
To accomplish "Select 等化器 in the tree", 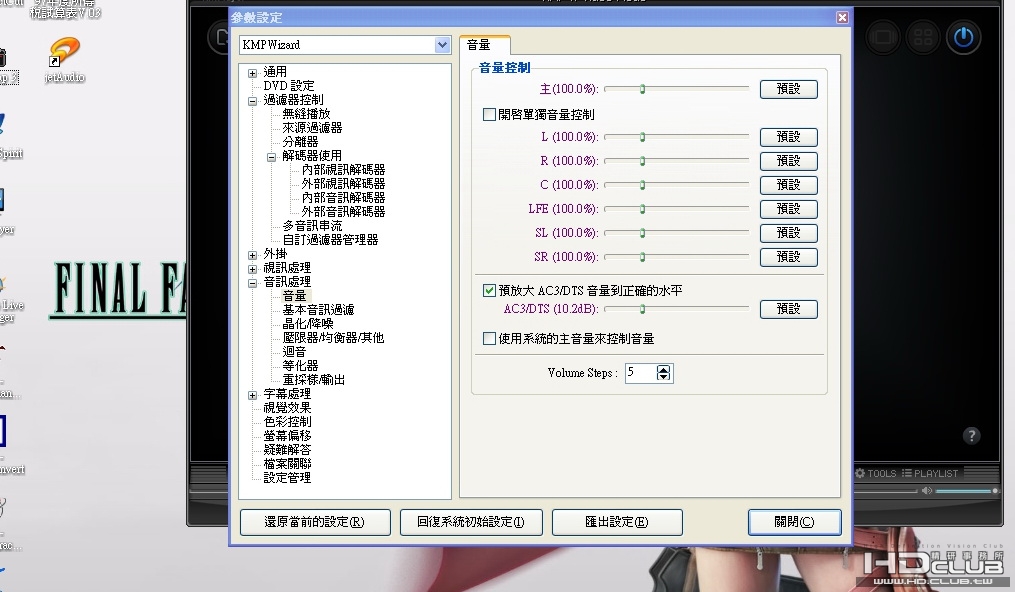I will click(300, 366).
